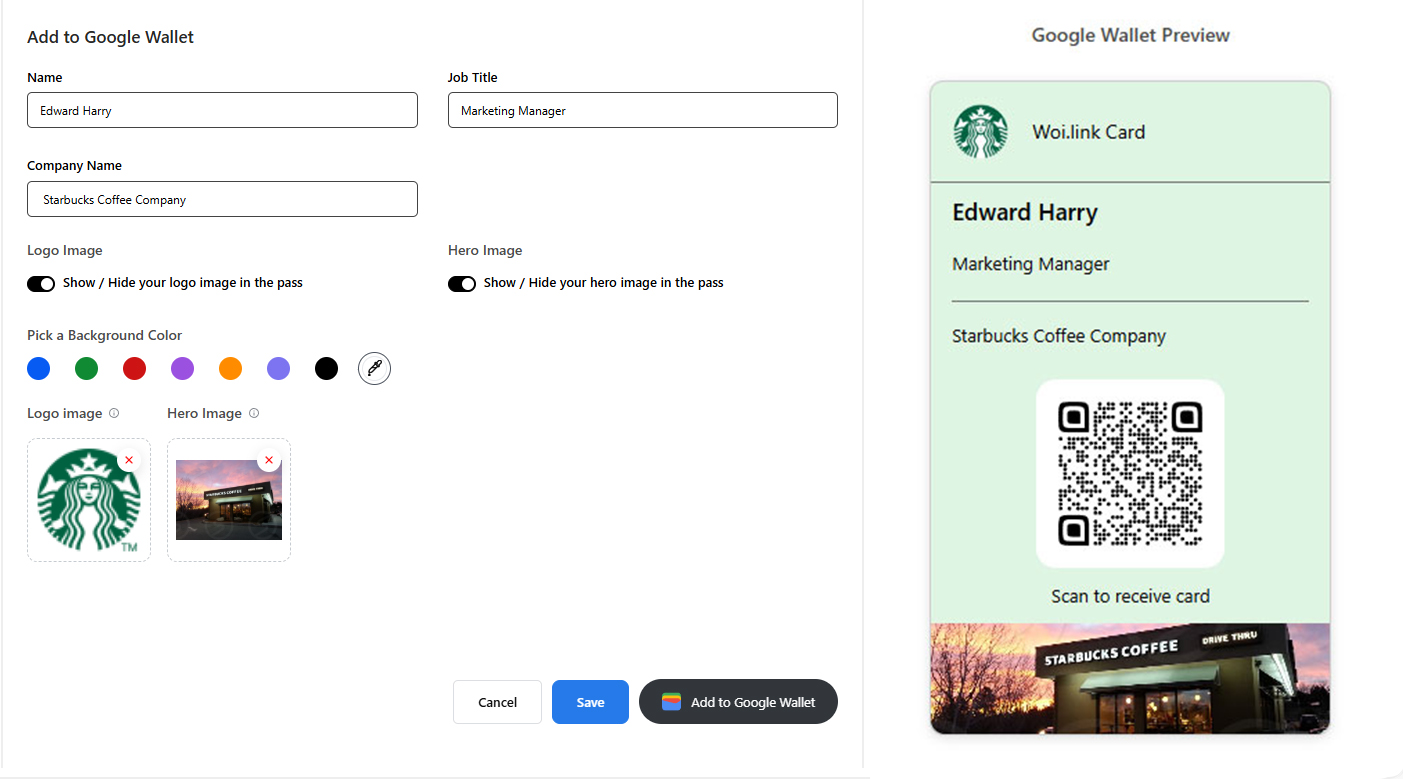Select the black background color
The image size is (1403, 779).
pos(326,369)
